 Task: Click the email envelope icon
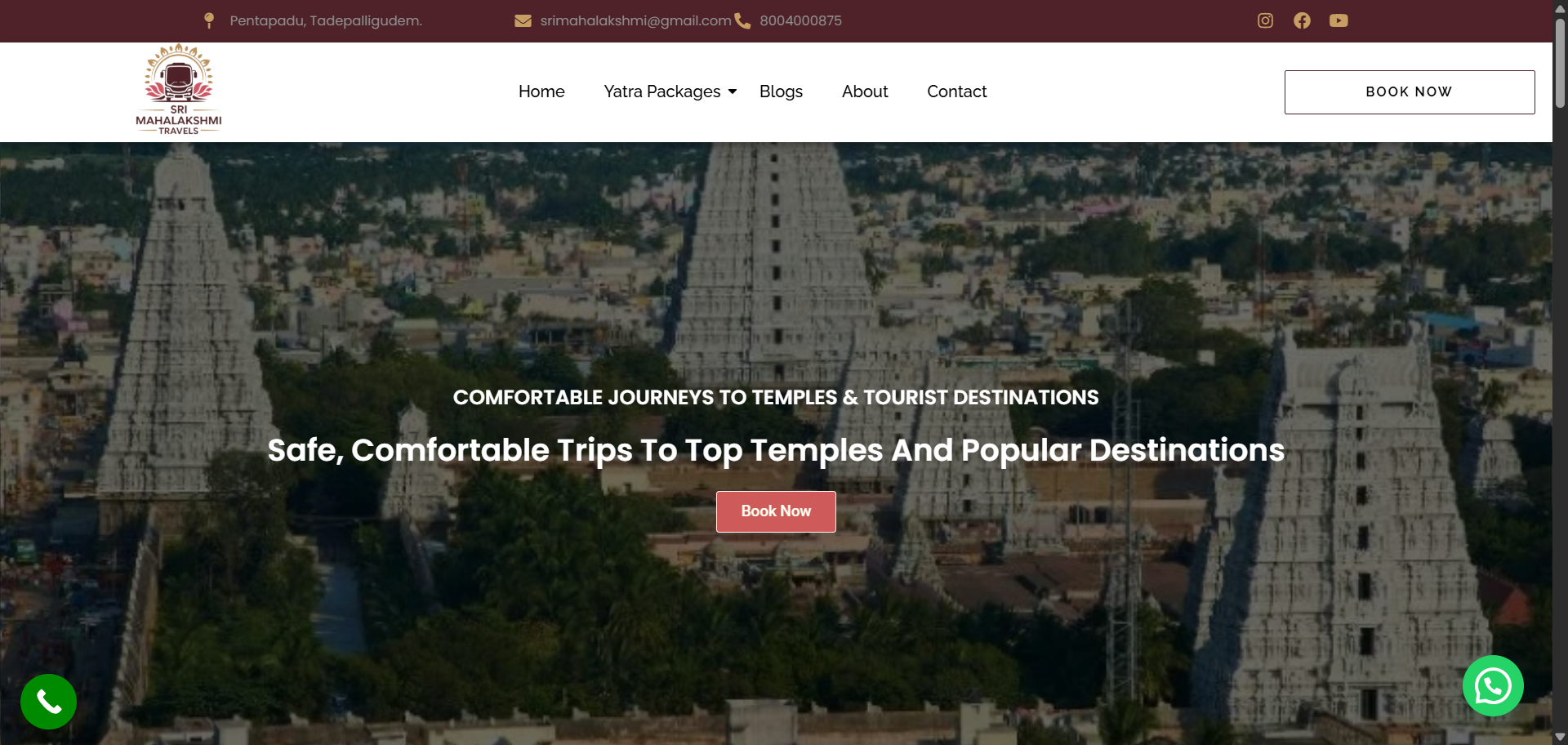point(523,20)
